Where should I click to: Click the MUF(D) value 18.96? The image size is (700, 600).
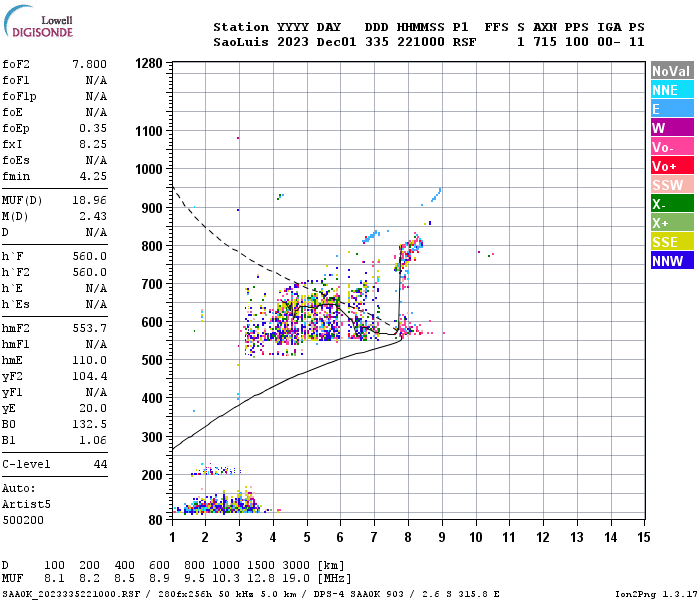coord(90,200)
